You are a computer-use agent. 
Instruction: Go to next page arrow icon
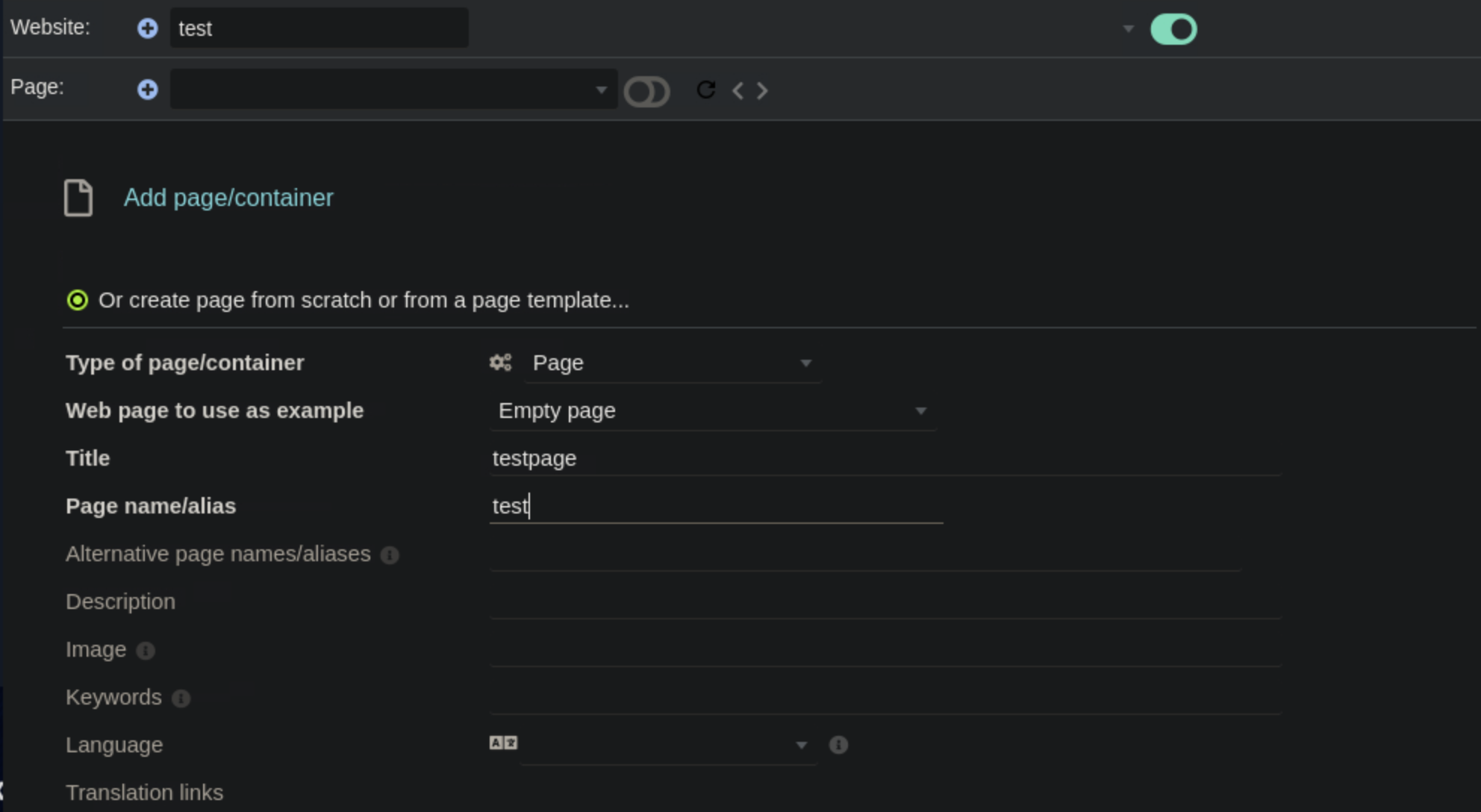(x=762, y=91)
